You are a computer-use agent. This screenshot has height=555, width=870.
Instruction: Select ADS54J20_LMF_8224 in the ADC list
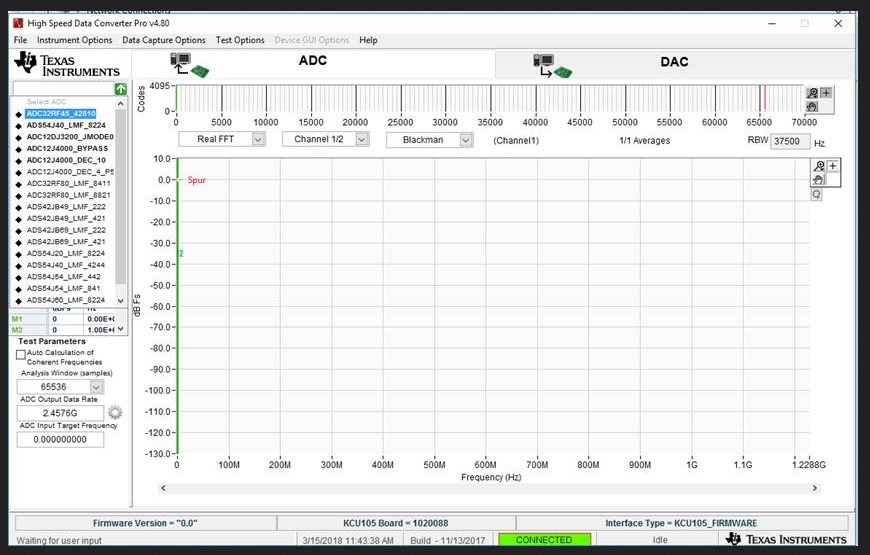(x=66, y=253)
